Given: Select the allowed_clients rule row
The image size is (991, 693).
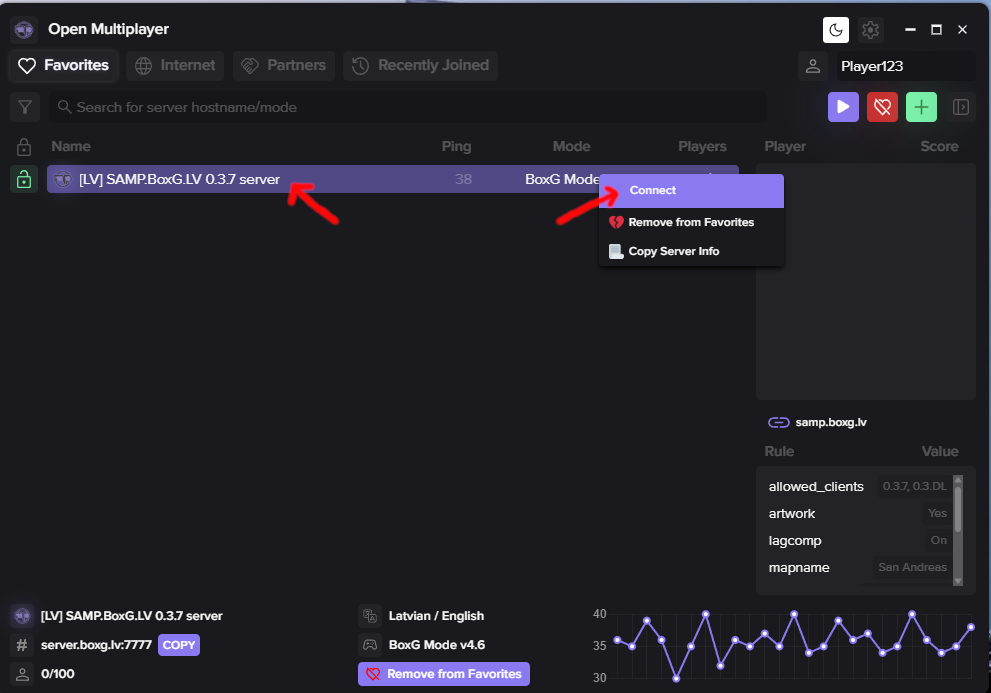Looking at the screenshot, I should [858, 486].
